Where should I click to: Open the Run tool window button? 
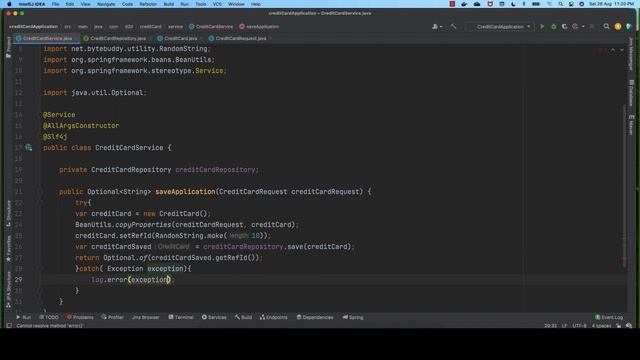pyautogui.click(x=23, y=317)
